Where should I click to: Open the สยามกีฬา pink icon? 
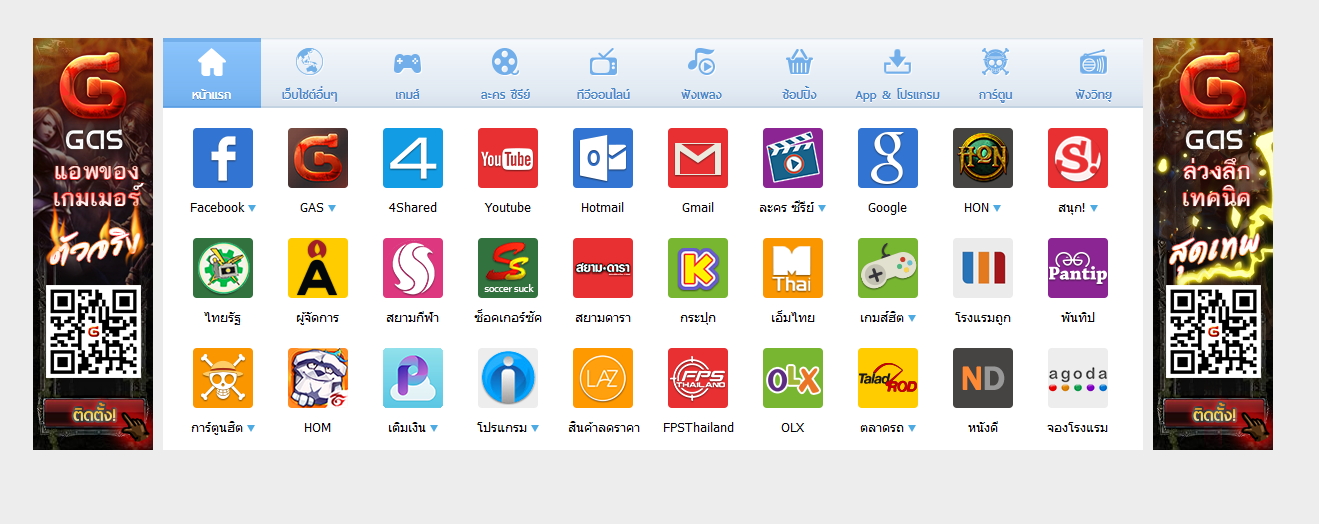tap(413, 268)
